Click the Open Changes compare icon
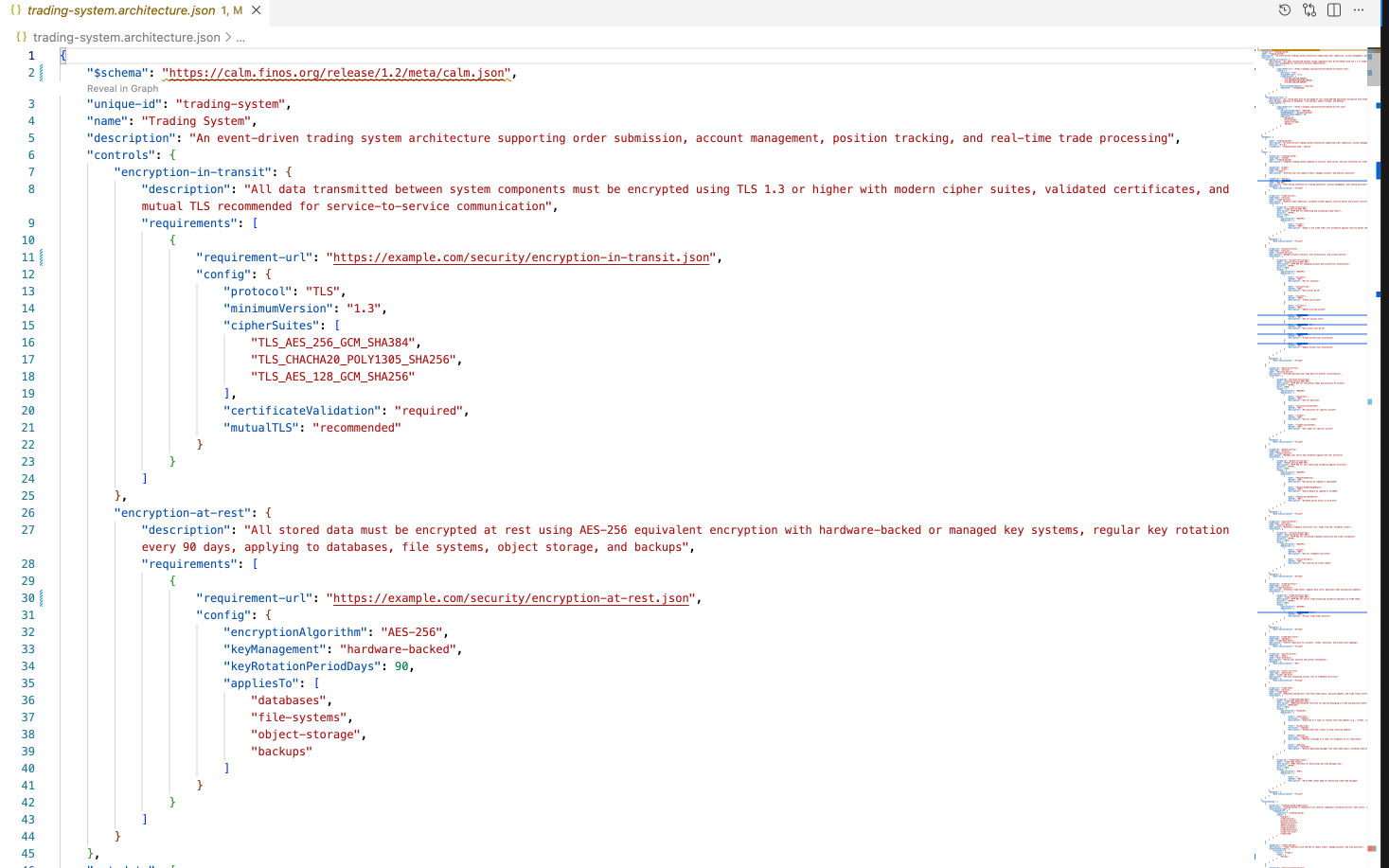This screenshot has width=1389, height=868. [x=1309, y=10]
